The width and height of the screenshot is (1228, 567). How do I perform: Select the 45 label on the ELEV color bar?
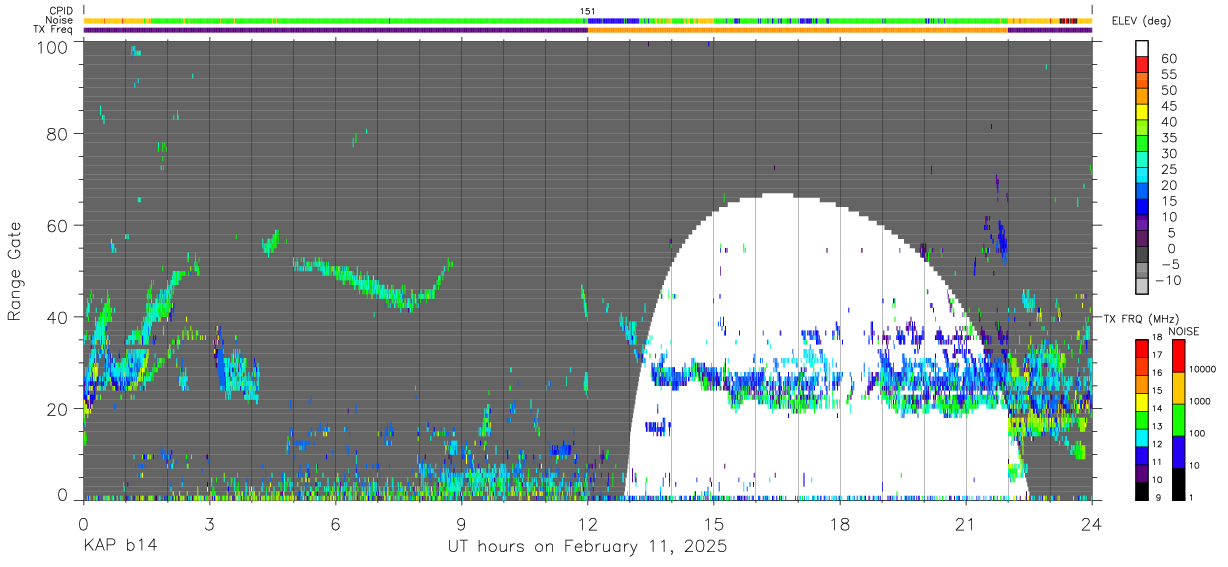pos(1168,106)
